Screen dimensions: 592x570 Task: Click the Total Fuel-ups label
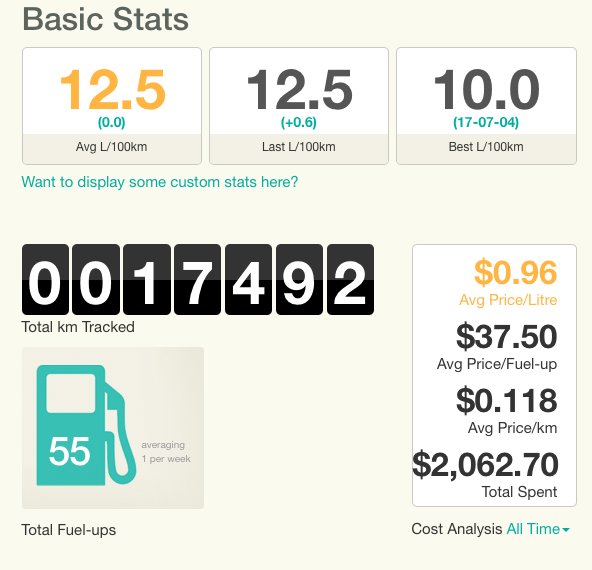69,530
